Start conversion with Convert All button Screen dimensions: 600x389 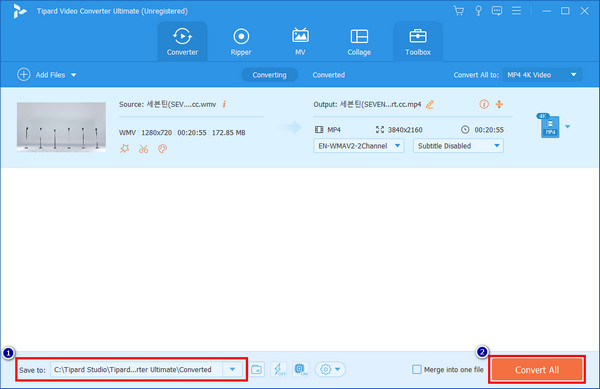pos(537,370)
